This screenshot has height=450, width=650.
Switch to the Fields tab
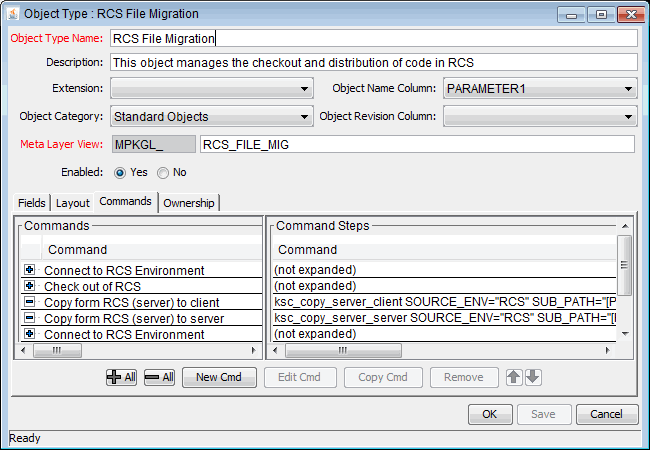click(32, 203)
